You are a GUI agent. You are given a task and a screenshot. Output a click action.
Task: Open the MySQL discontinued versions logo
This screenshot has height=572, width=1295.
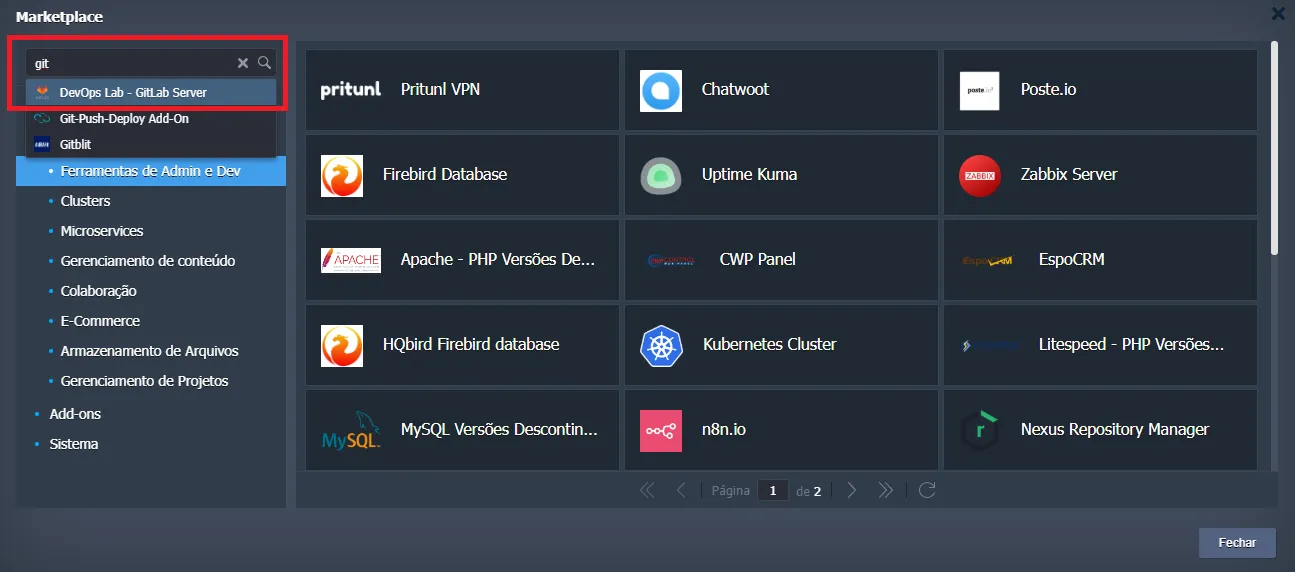(351, 432)
